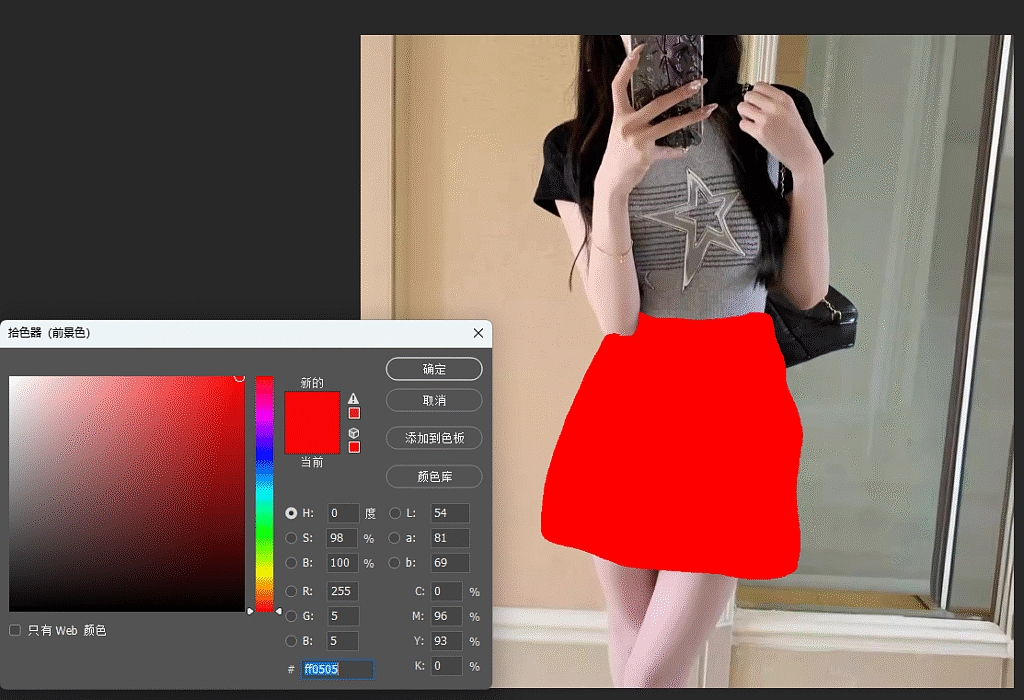Click the not web-safe cube icon

[x=353, y=433]
